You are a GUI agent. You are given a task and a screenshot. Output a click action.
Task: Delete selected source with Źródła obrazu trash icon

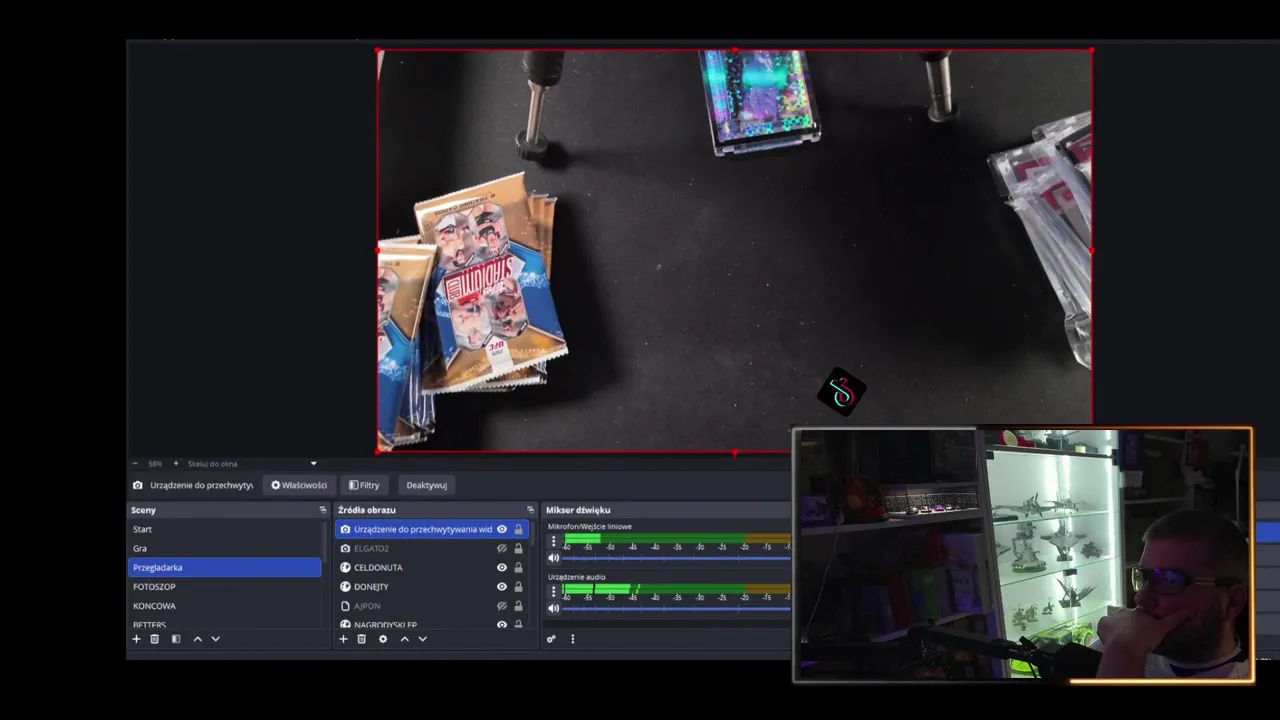pyautogui.click(x=361, y=639)
